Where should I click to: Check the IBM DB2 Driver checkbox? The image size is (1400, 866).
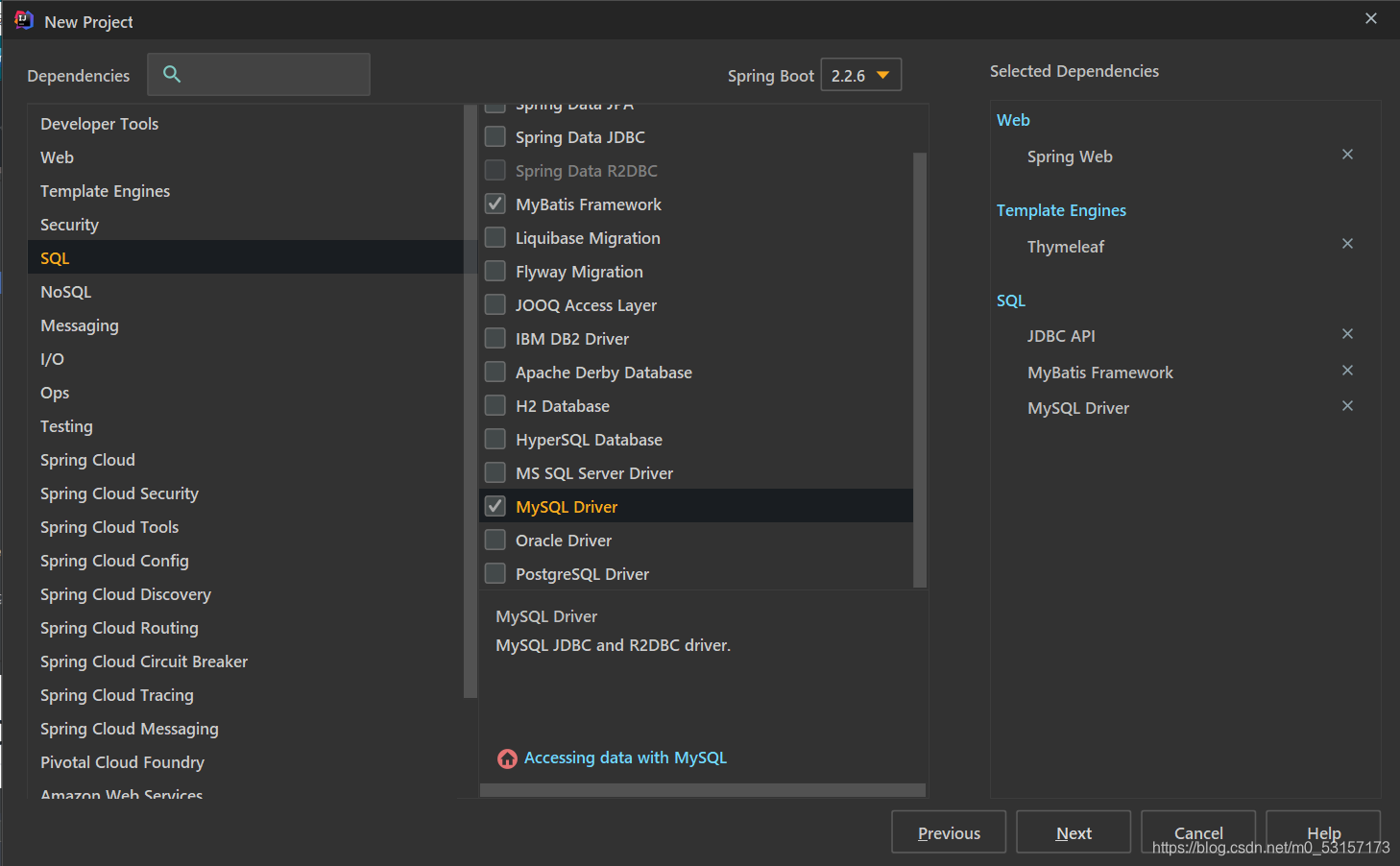tap(495, 338)
